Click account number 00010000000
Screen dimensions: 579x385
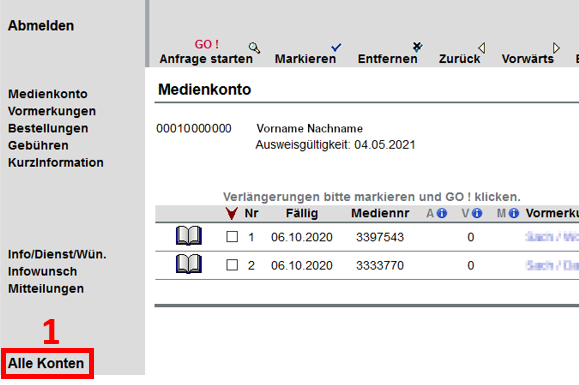pos(194,128)
